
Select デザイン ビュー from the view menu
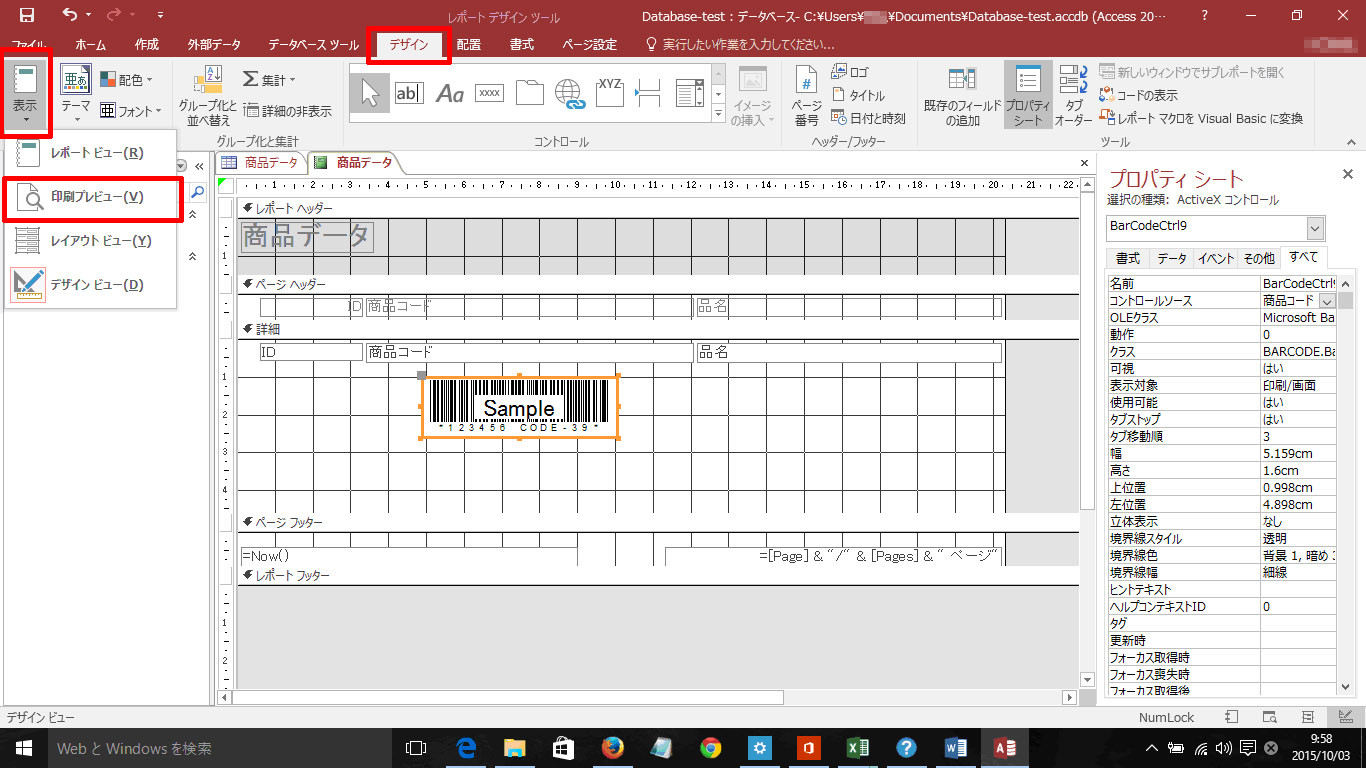[91, 285]
